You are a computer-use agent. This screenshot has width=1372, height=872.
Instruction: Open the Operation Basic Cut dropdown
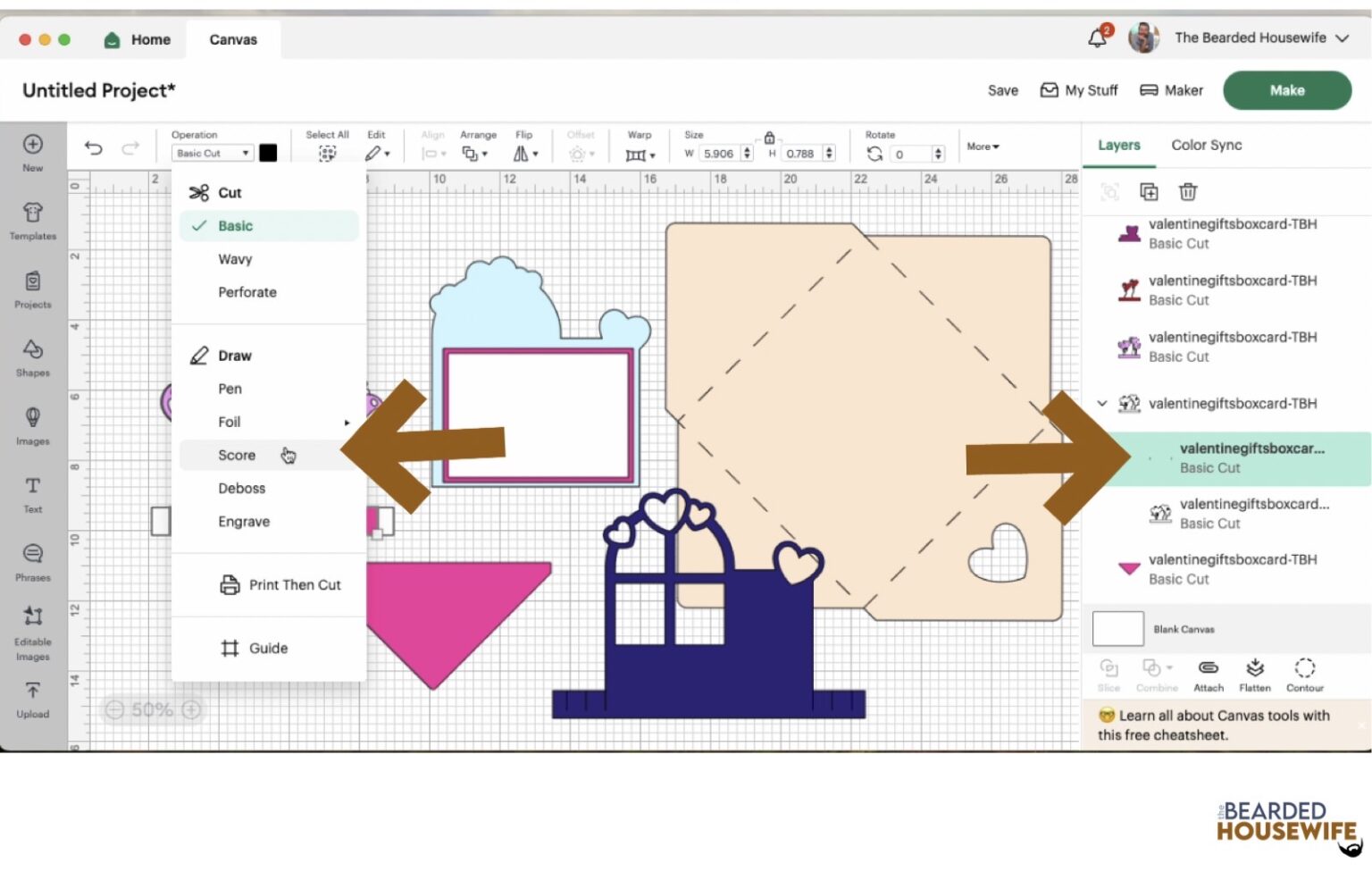click(212, 154)
